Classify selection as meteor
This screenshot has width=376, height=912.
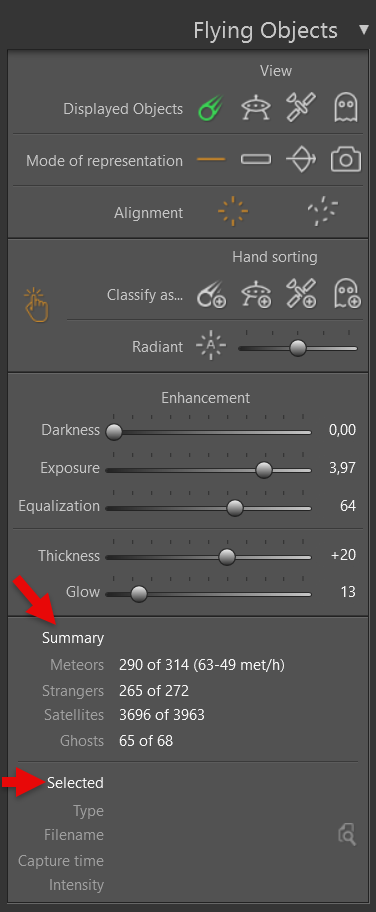click(211, 294)
